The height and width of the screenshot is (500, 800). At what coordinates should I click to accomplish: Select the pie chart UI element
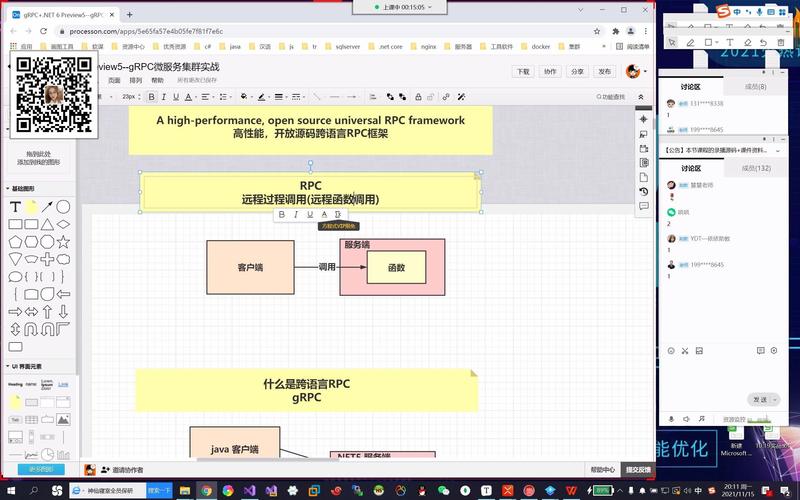(x=47, y=454)
